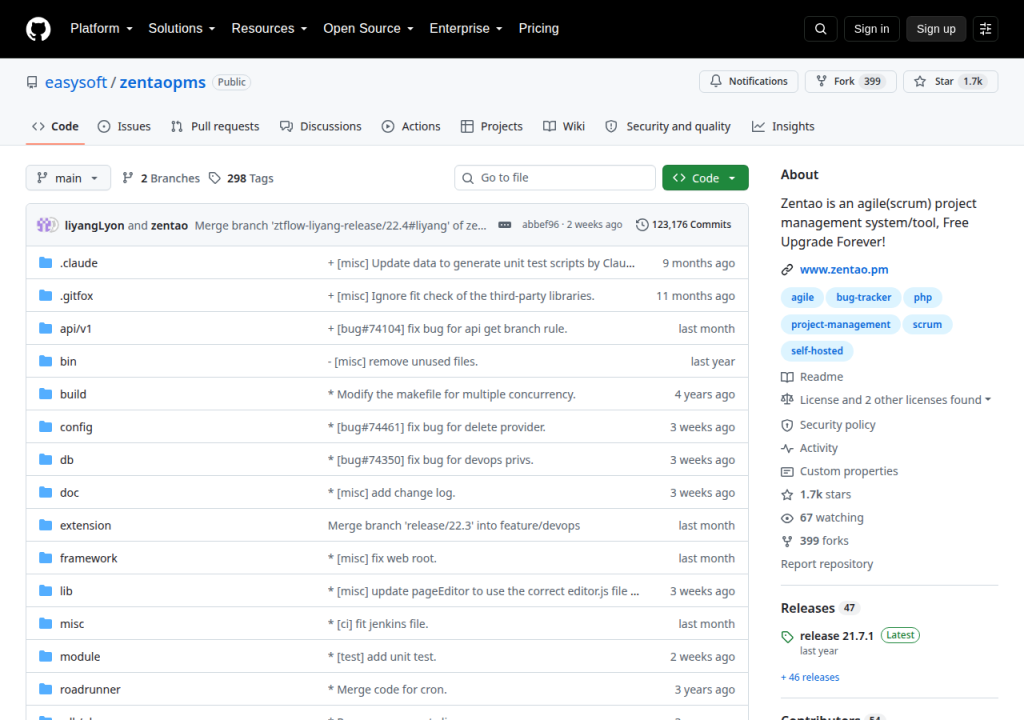The width and height of the screenshot is (1024, 720).
Task: Click the extension folder icon
Action: click(x=45, y=525)
